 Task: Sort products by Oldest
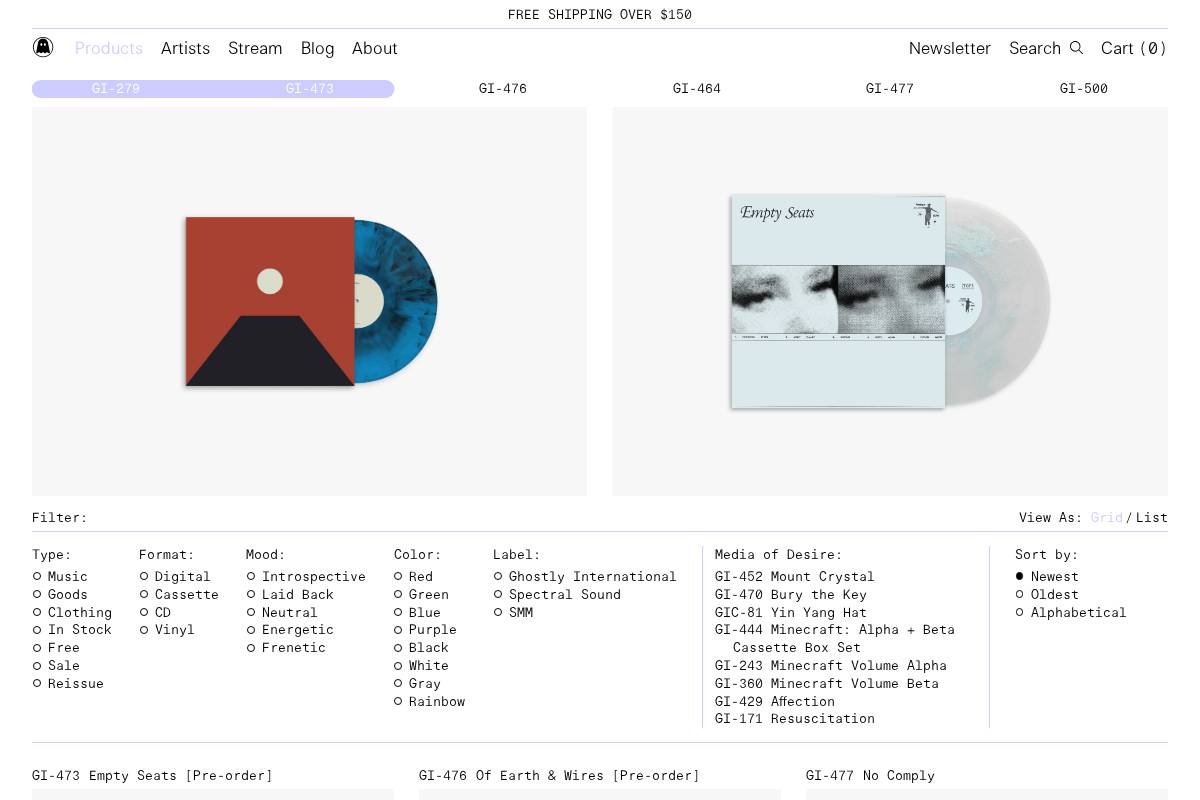click(1047, 595)
